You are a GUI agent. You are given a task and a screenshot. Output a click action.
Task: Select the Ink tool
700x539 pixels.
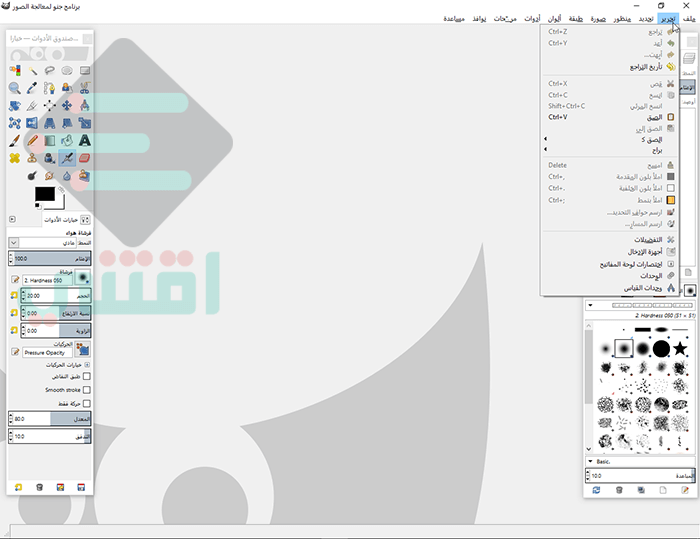(50, 158)
